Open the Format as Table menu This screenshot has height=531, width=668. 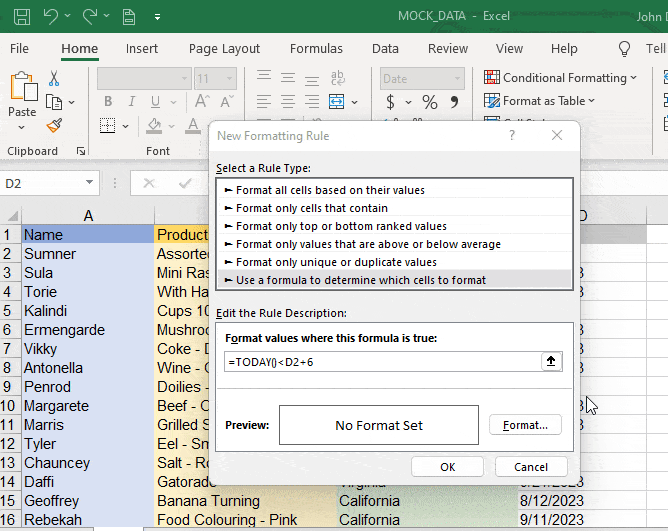pyautogui.click(x=539, y=101)
